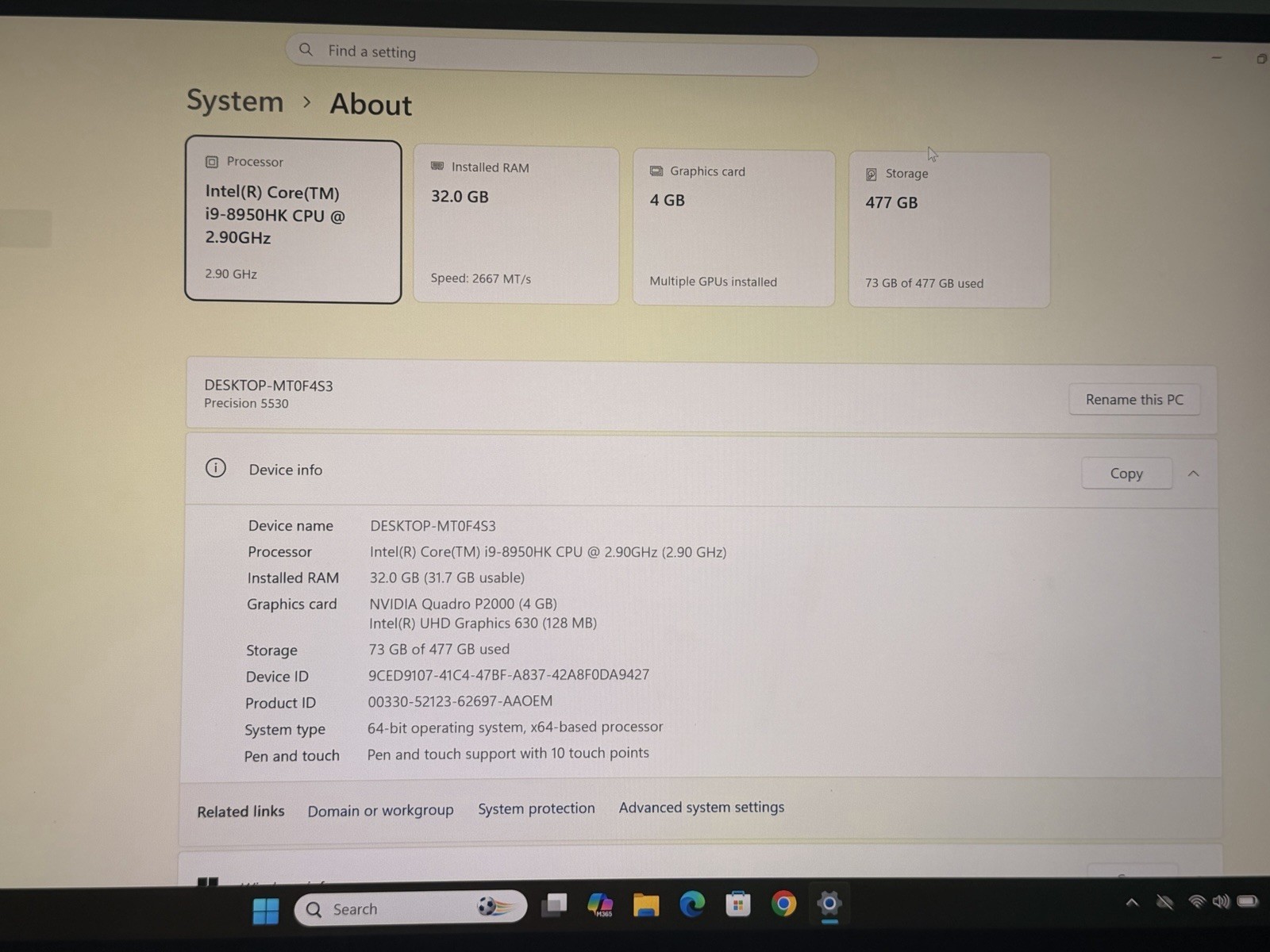Image resolution: width=1270 pixels, height=952 pixels.
Task: Click the Graphics card monitor icon
Action: pos(656,171)
